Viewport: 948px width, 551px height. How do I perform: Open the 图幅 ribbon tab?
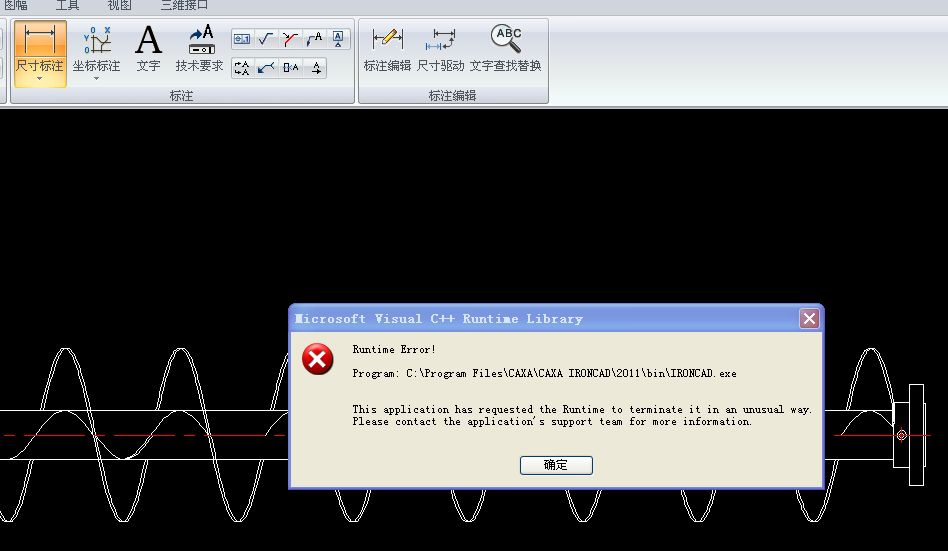[x=15, y=5]
